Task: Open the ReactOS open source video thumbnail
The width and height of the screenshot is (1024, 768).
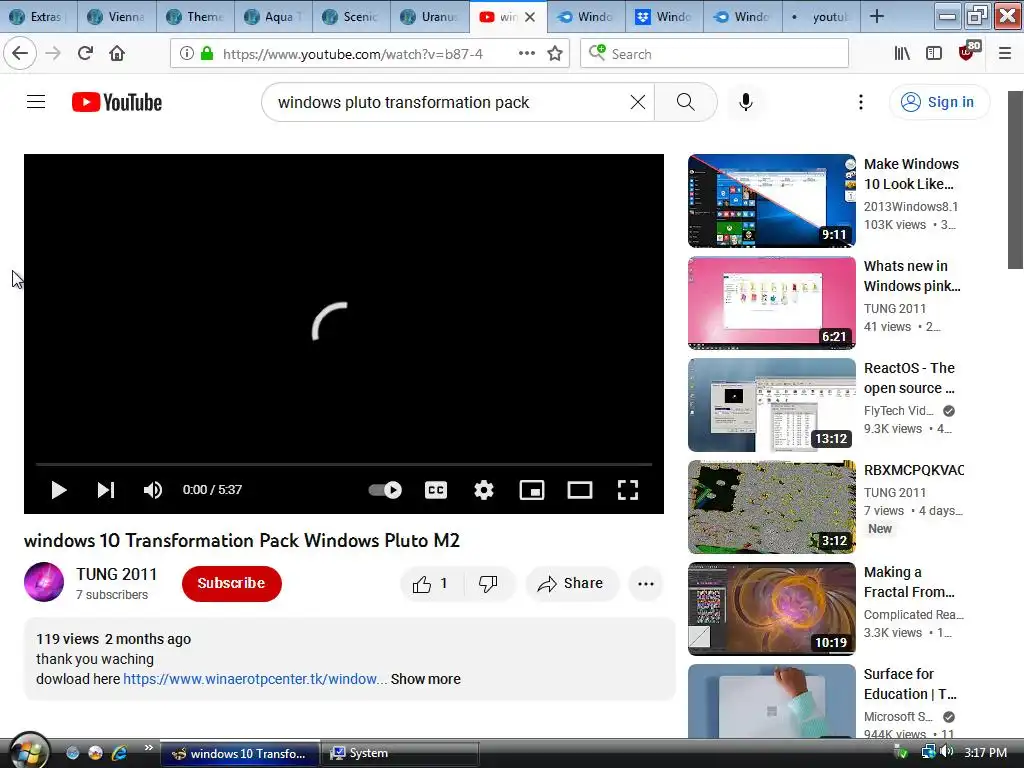Action: click(x=771, y=405)
